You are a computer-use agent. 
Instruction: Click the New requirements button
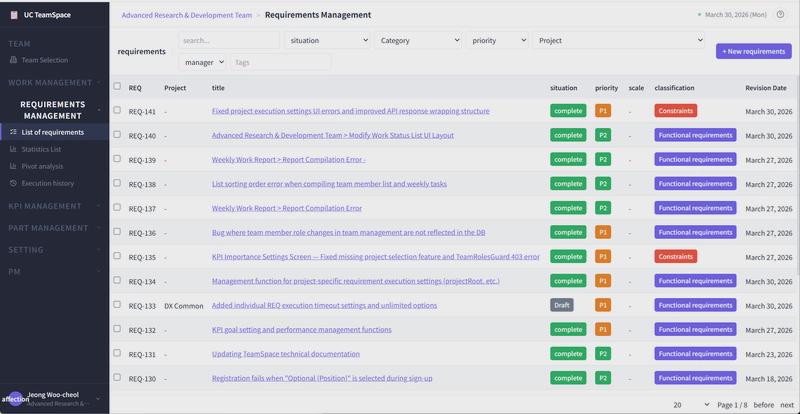tap(753, 51)
